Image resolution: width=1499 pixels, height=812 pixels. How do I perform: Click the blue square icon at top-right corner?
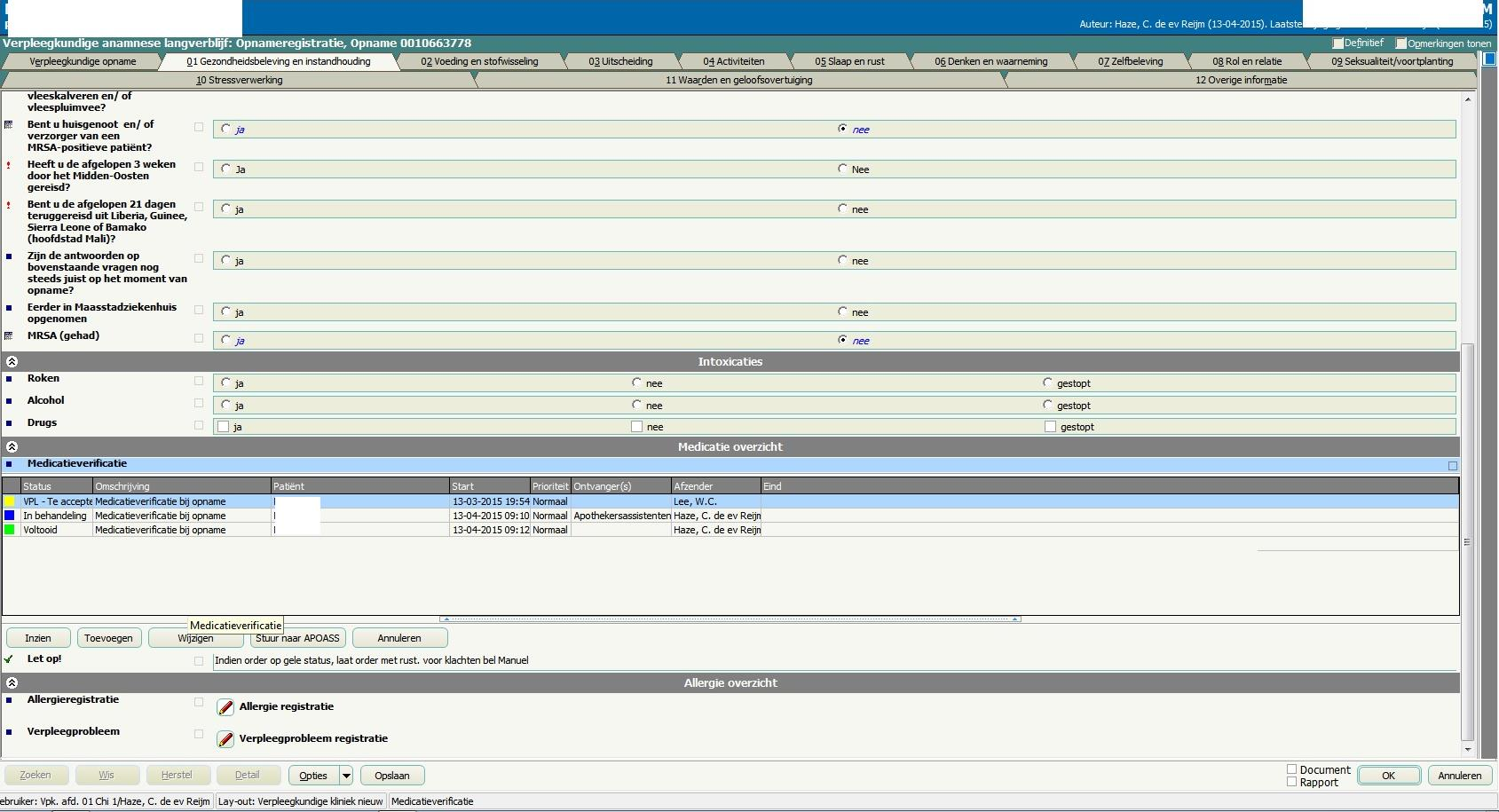tap(1490, 59)
